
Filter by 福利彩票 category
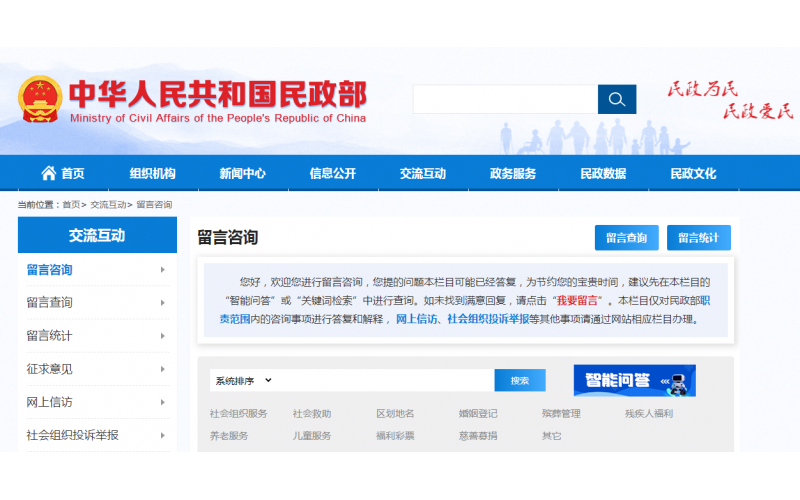[395, 436]
